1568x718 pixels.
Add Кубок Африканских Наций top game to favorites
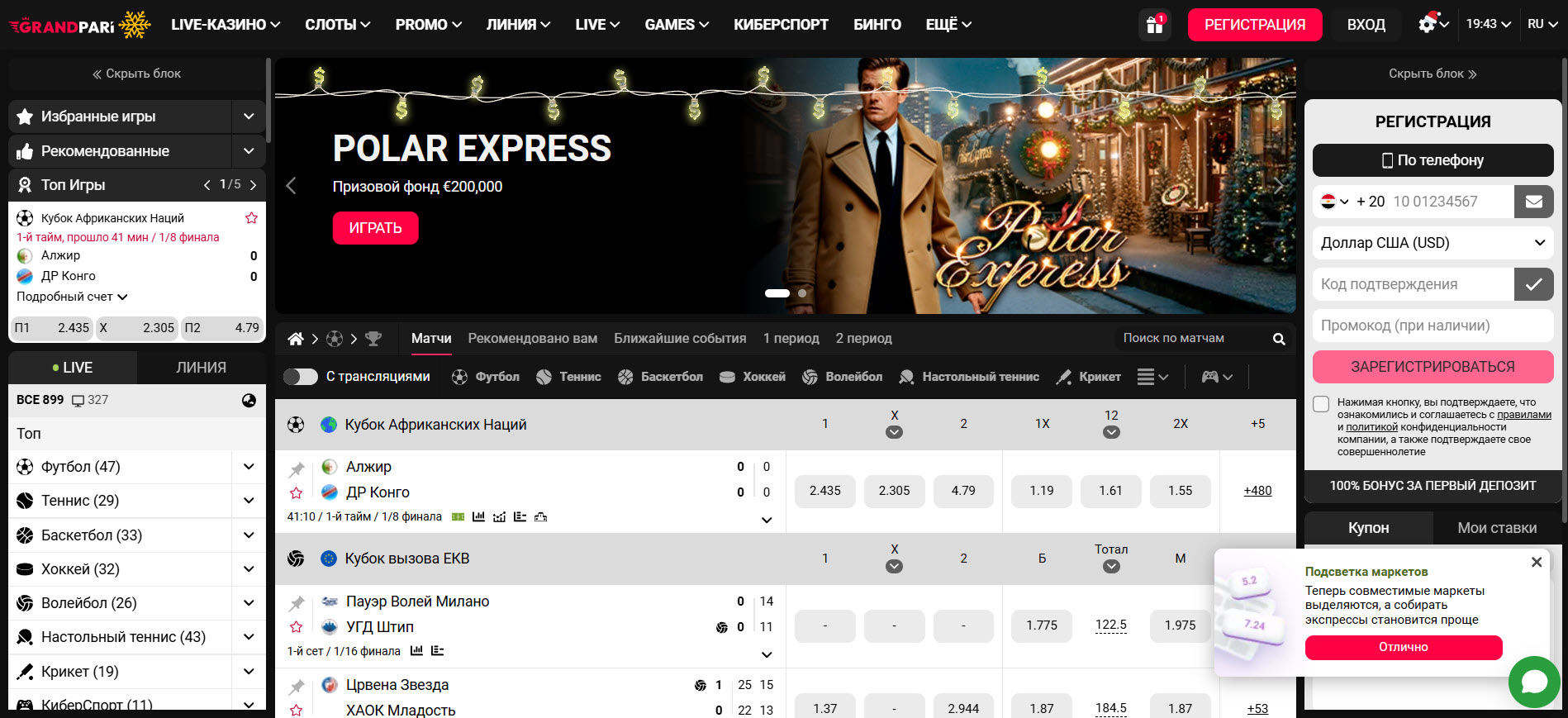pos(252,218)
